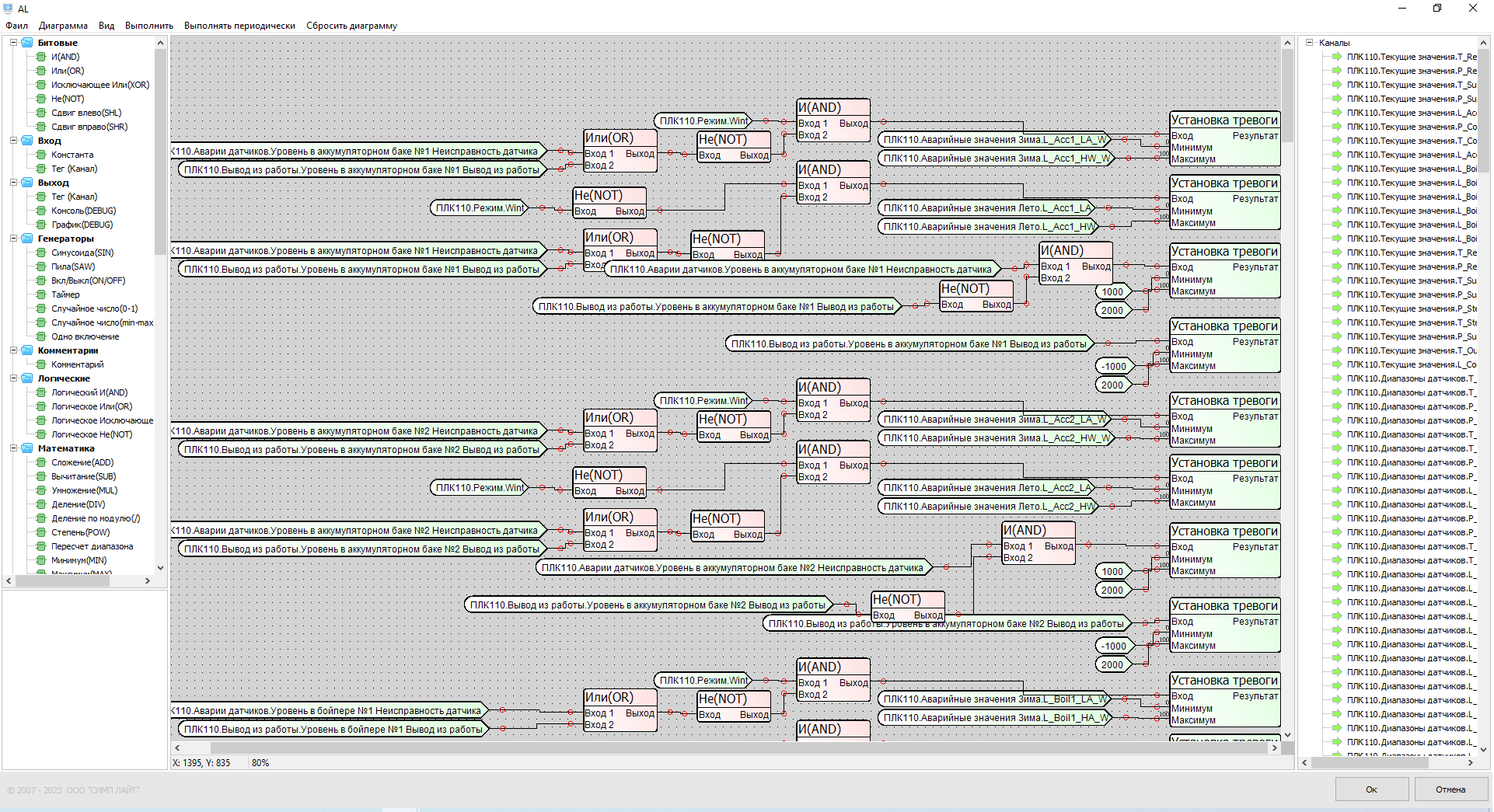This screenshot has height=812, width=1494.
Task: Select the Консоль(DEBUG) output icon
Action: tap(41, 211)
